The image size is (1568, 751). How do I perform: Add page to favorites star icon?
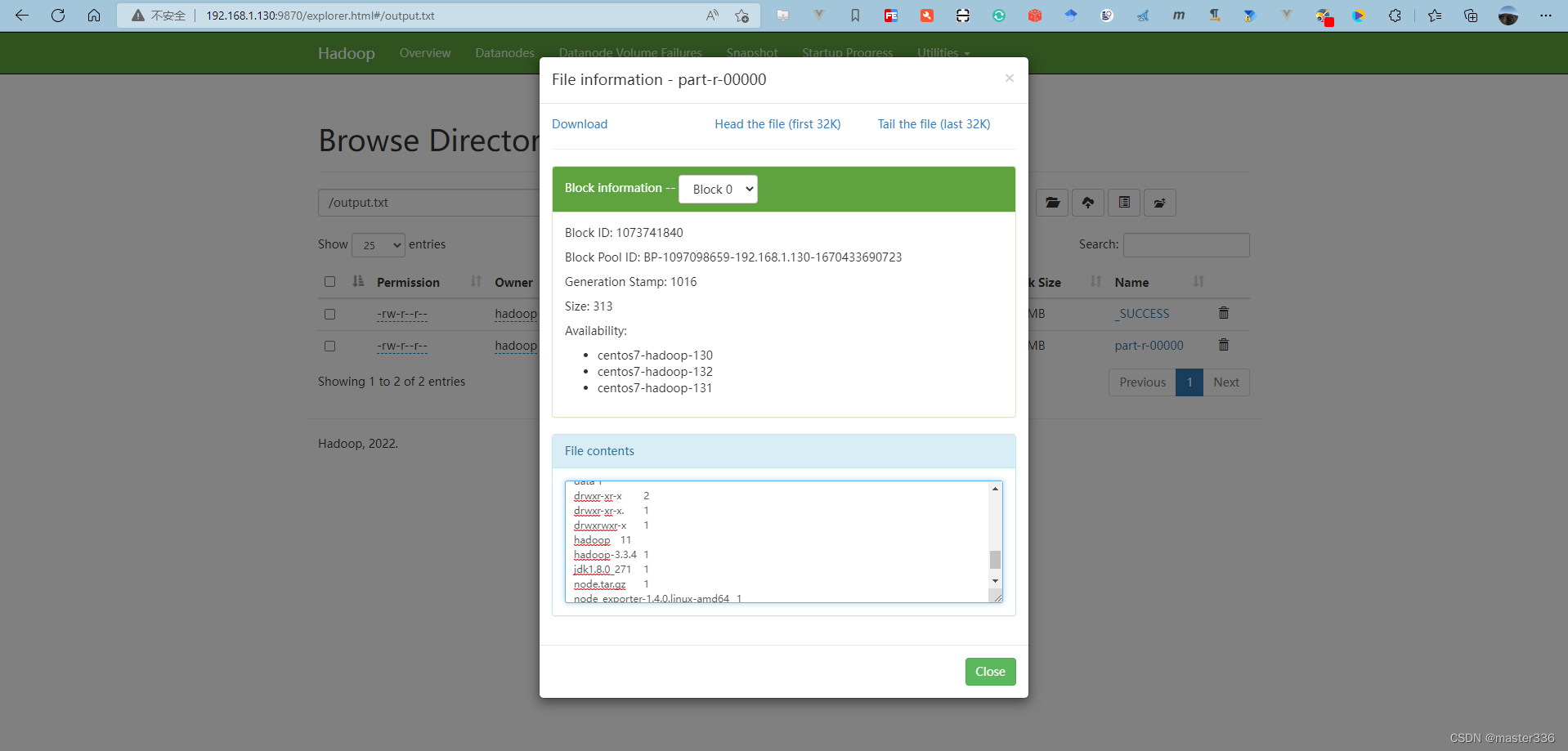click(741, 16)
